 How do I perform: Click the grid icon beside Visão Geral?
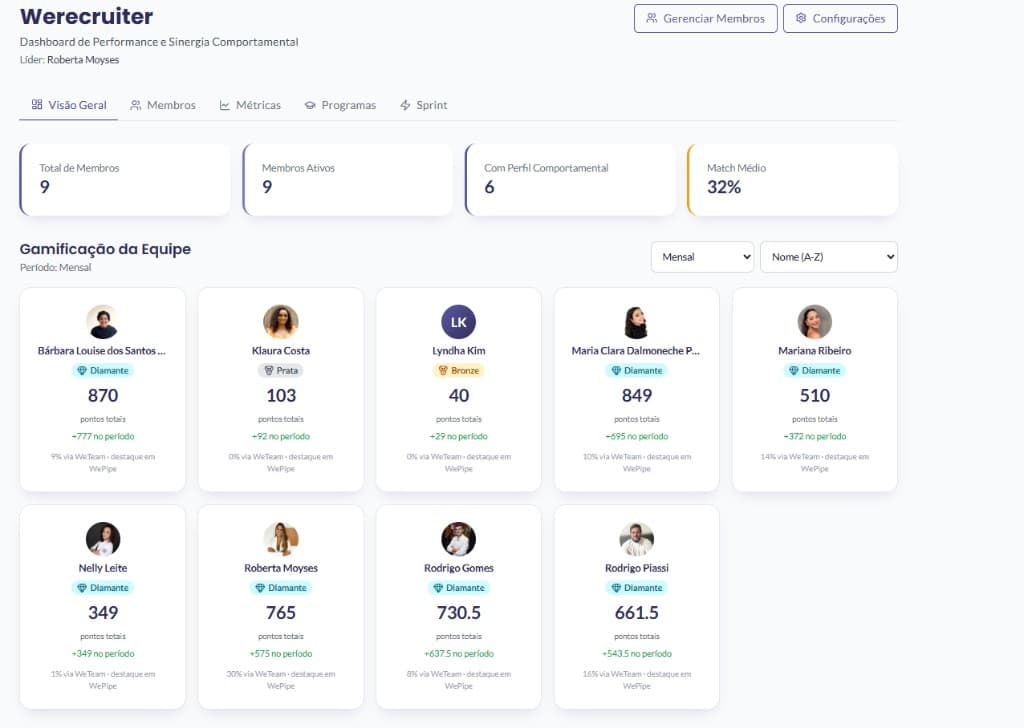click(37, 104)
